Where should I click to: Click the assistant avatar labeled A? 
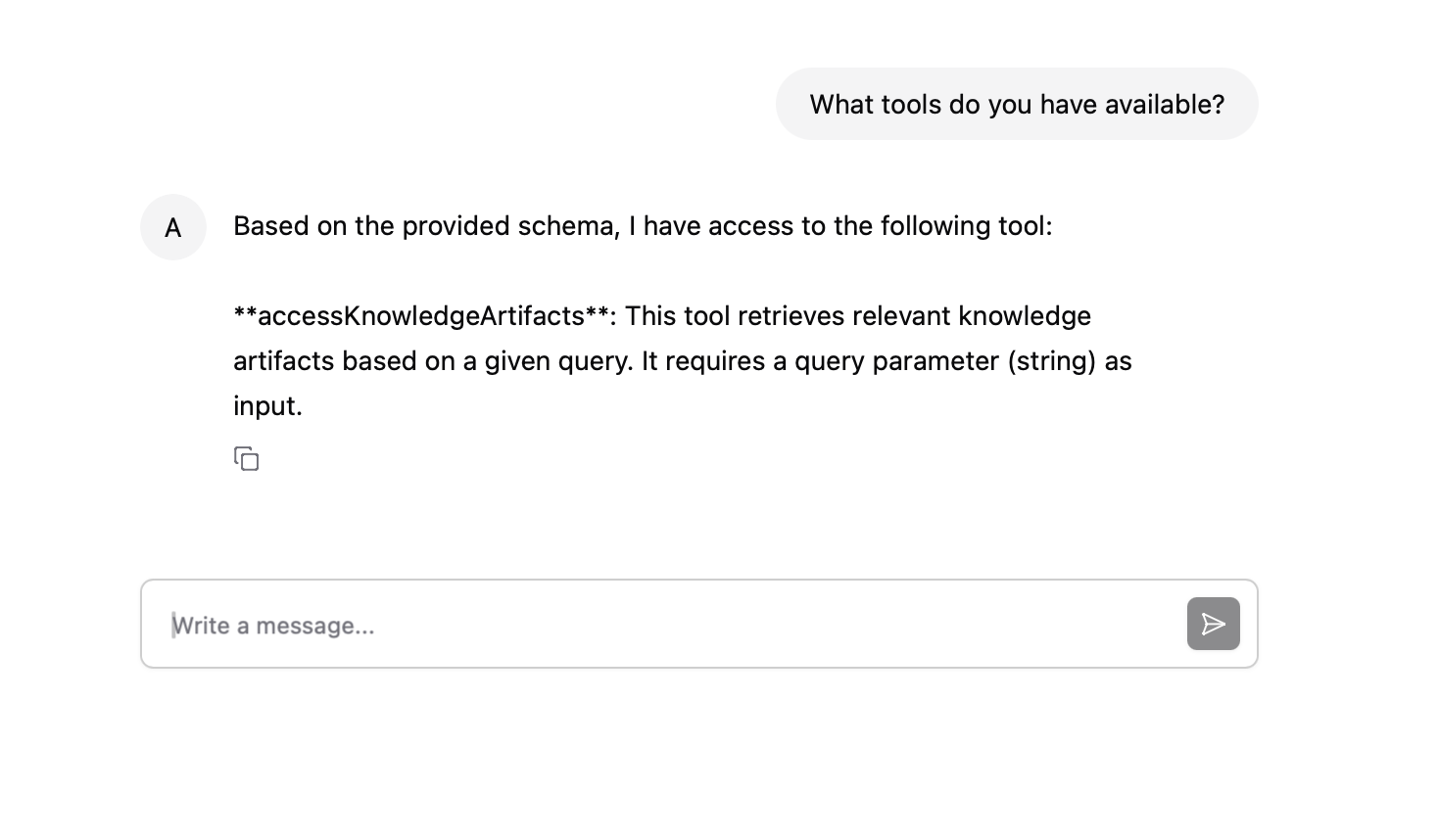(x=173, y=227)
